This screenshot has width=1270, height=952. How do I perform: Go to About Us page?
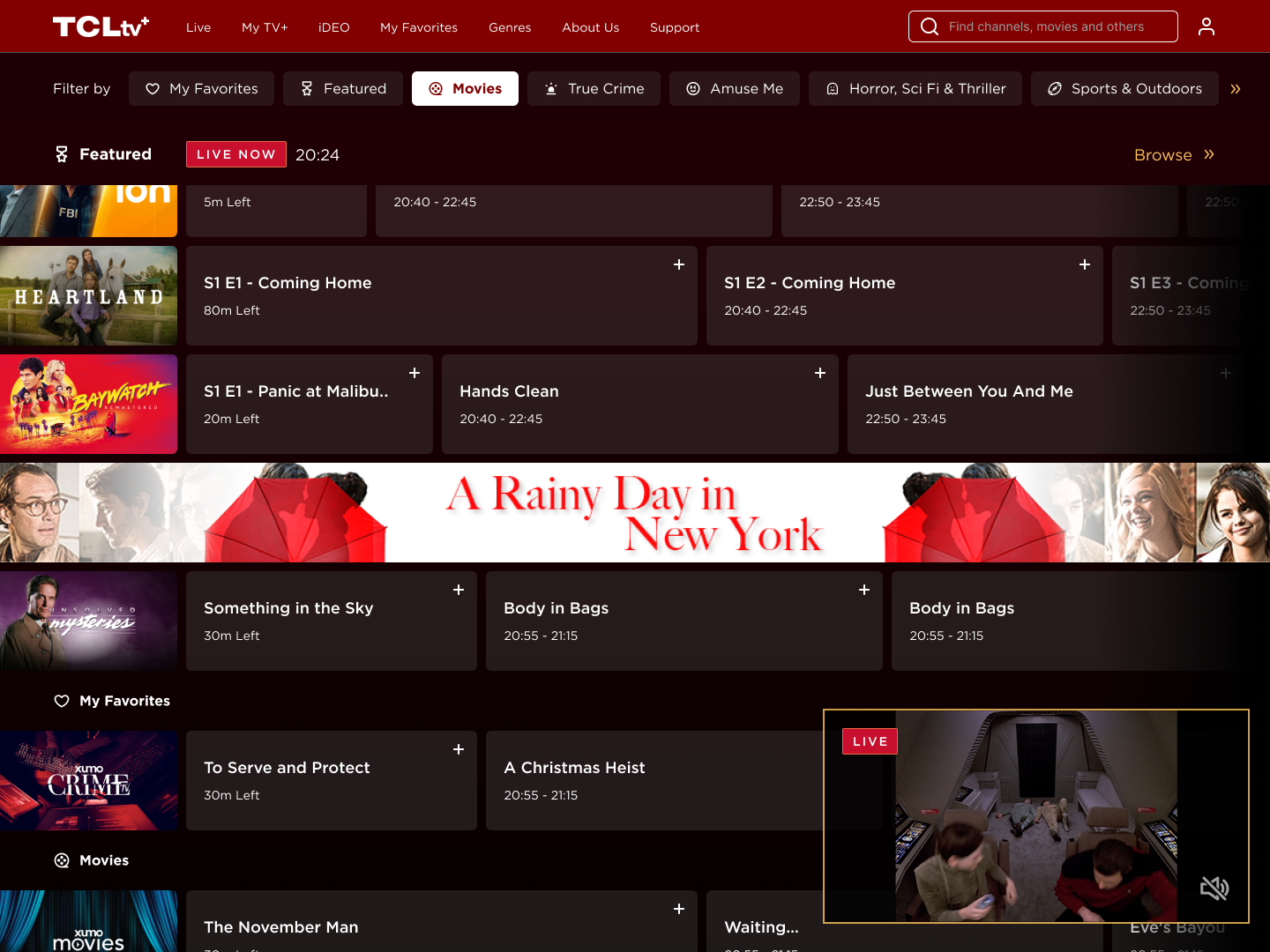point(591,27)
